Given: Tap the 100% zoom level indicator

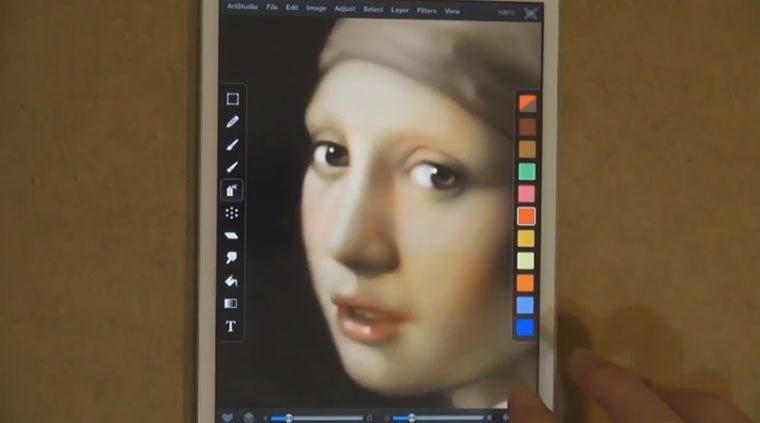Looking at the screenshot, I should [507, 12].
